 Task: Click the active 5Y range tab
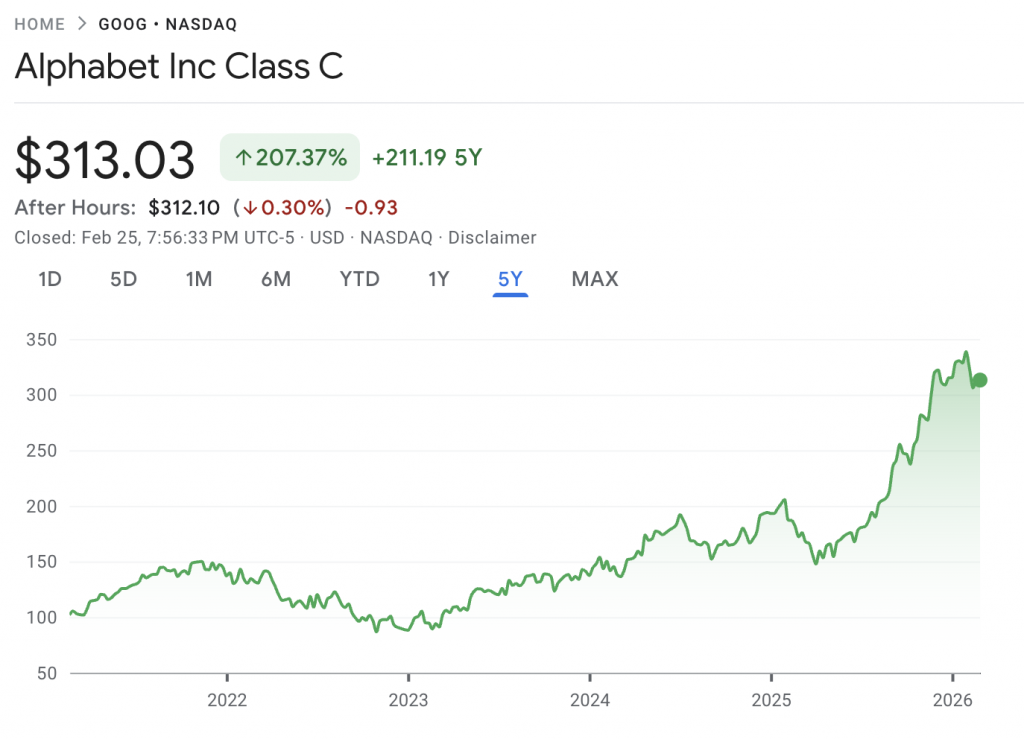tap(511, 279)
